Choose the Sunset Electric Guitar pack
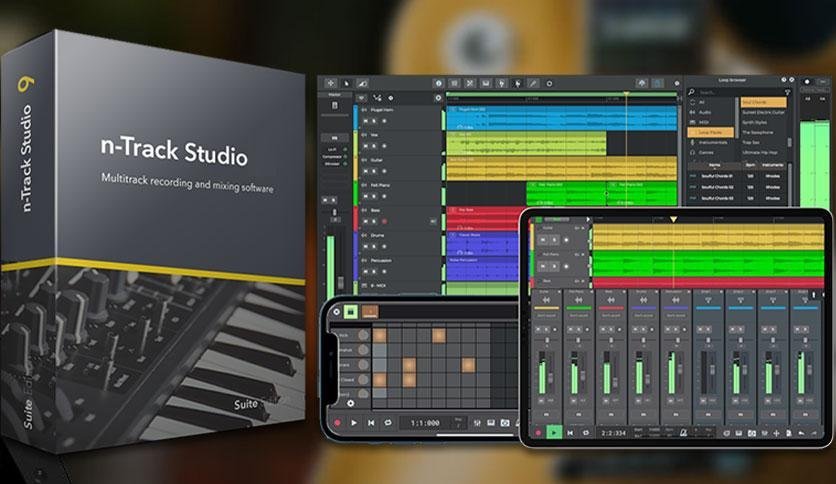Image resolution: width=836 pixels, height=484 pixels. click(x=768, y=112)
